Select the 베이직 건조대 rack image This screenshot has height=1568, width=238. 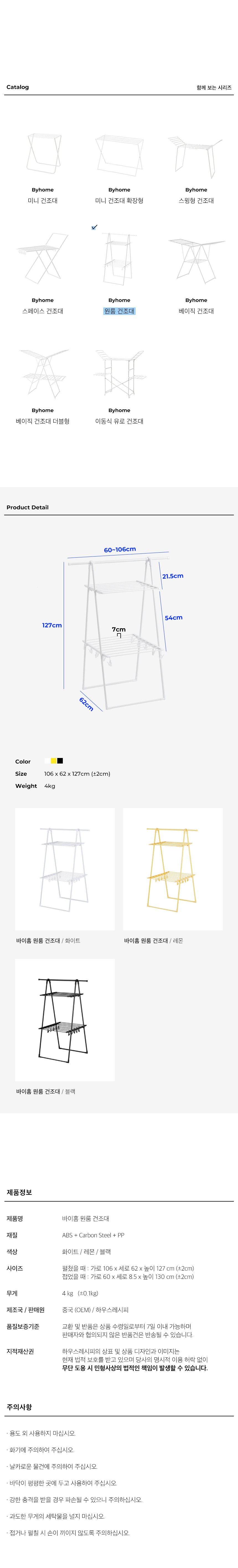click(x=196, y=260)
